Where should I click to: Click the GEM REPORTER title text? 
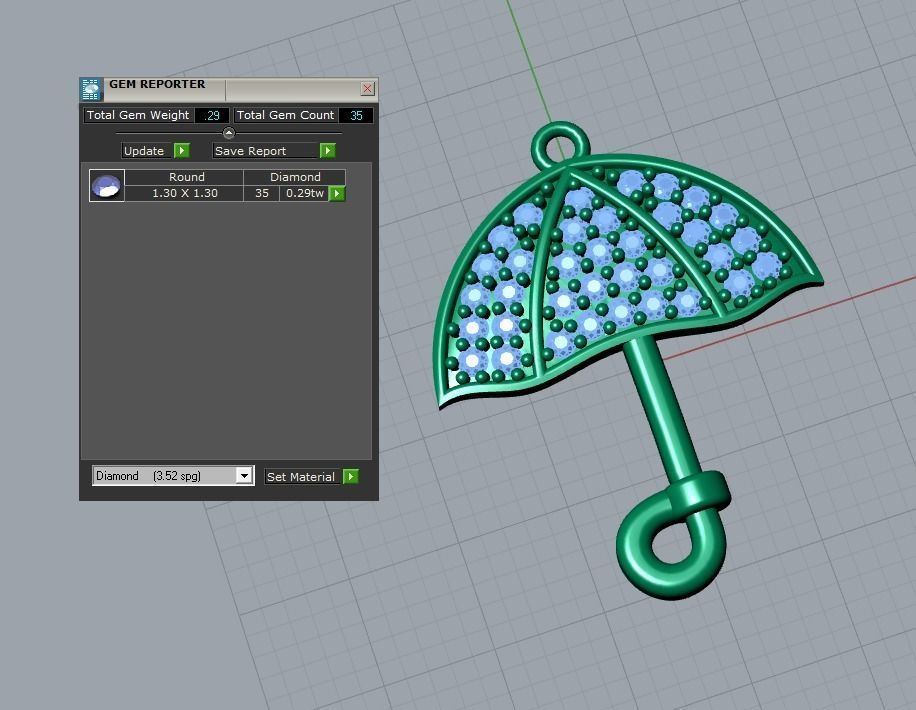[x=157, y=84]
